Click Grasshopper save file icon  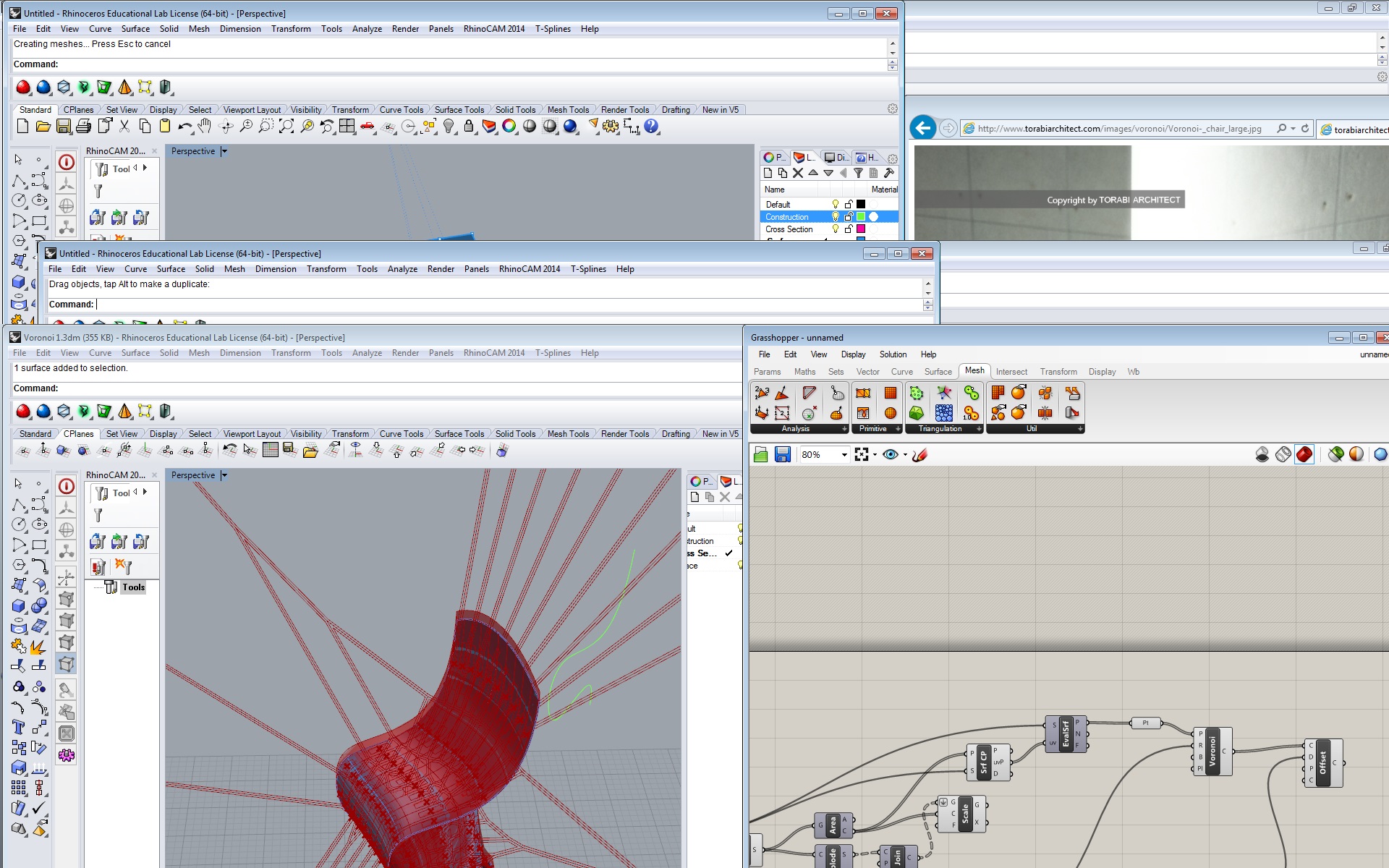click(x=782, y=454)
